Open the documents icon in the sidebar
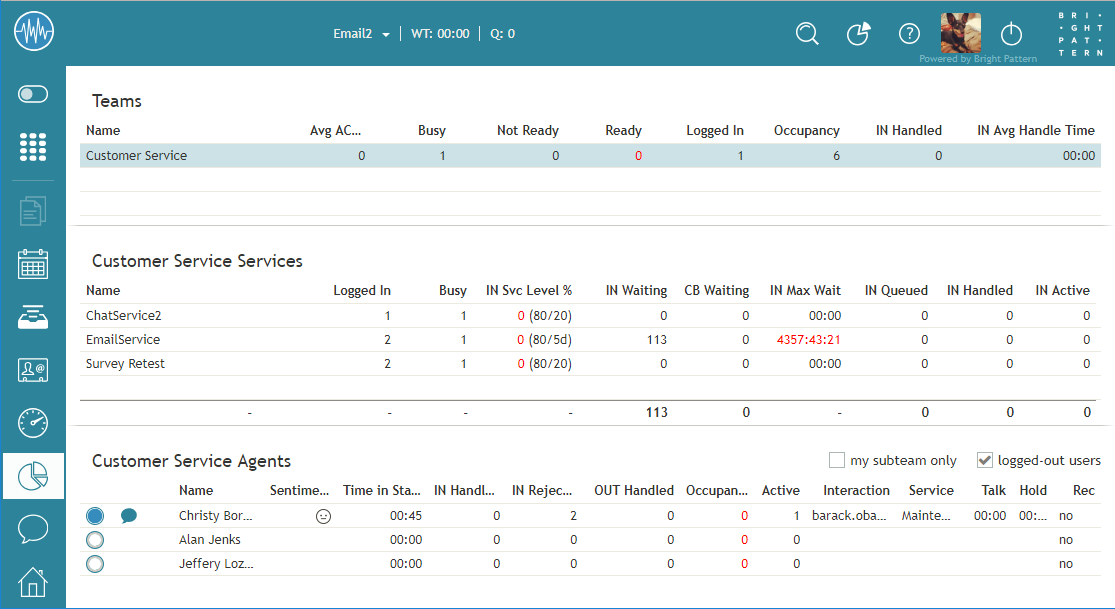This screenshot has width=1115, height=609. (33, 211)
